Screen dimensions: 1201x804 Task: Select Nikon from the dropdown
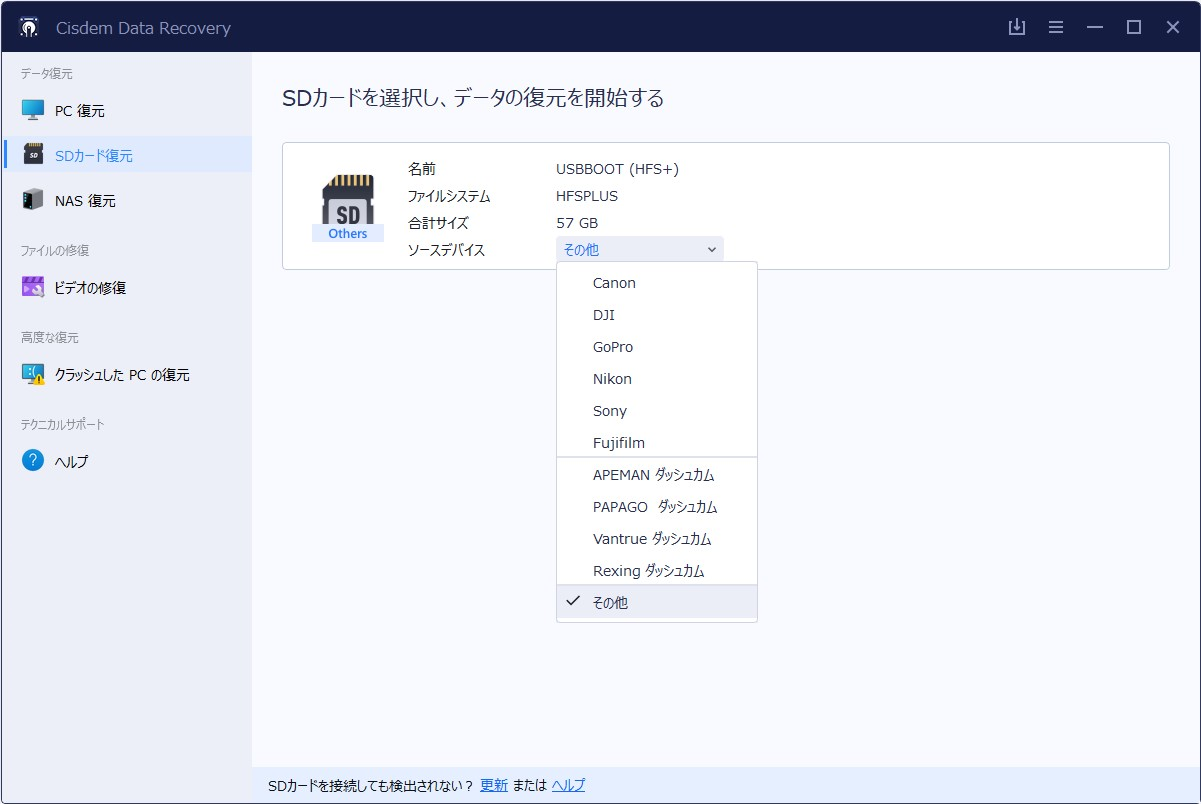(612, 379)
